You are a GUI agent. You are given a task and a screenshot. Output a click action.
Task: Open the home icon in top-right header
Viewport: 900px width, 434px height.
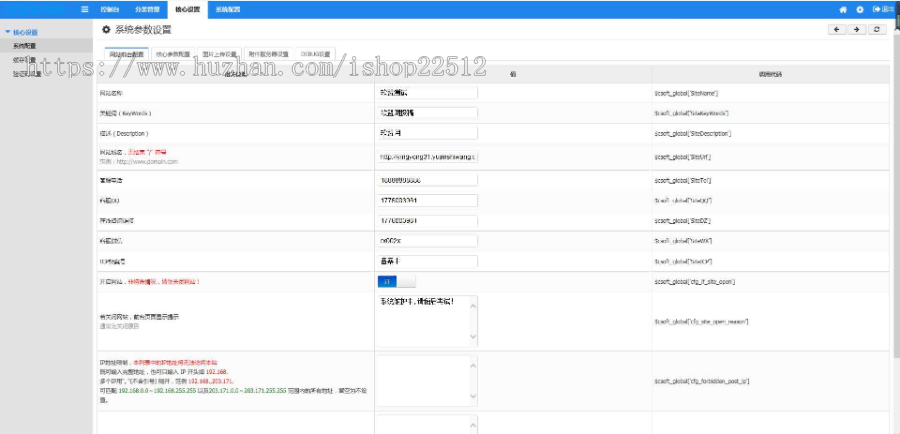[843, 9]
